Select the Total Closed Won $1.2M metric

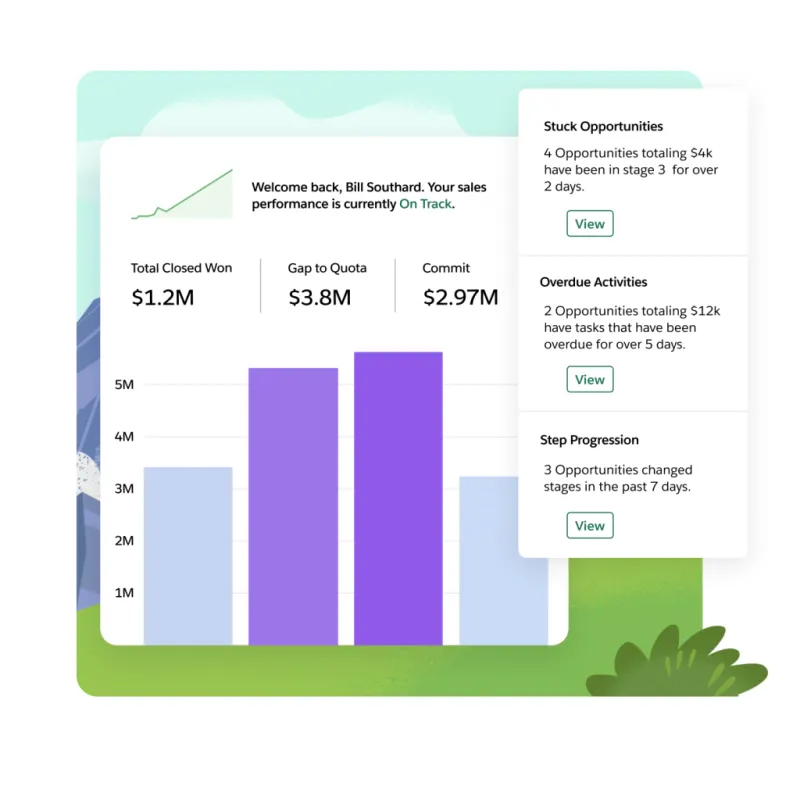pyautogui.click(x=181, y=285)
